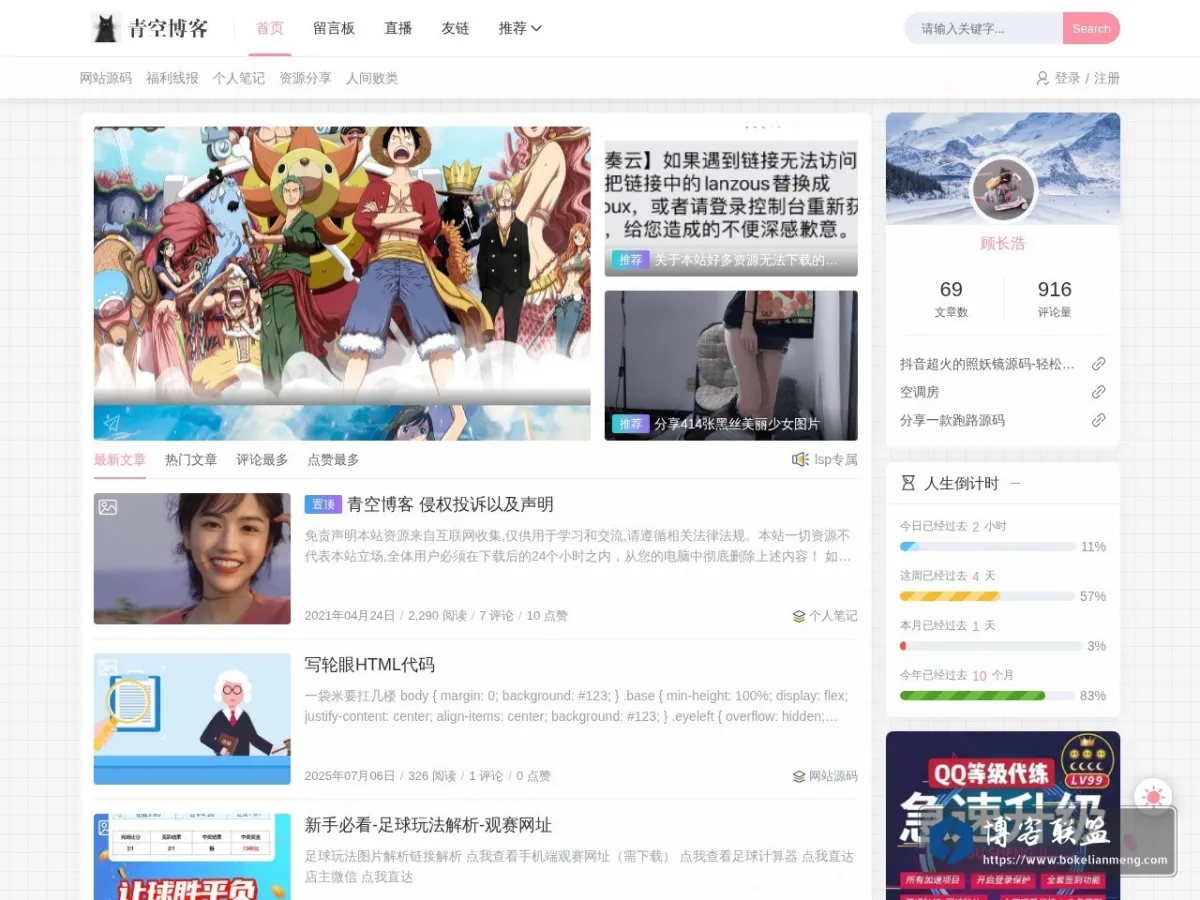Viewport: 1200px width, 900px height.
Task: Open article 新手必看-足球玩法解析-观赛网址
Action: coord(428,825)
